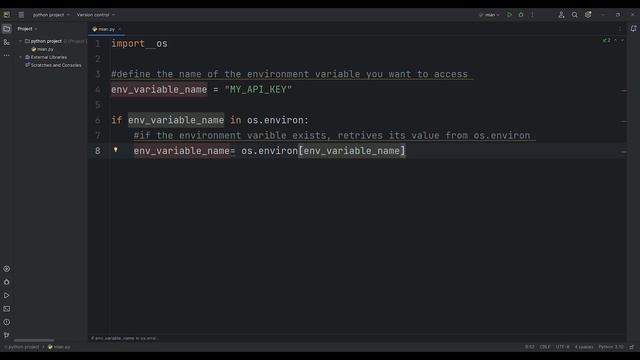The image size is (640, 360).
Task: Click the "MY_API_KEY" string literal
Action: (x=258, y=89)
